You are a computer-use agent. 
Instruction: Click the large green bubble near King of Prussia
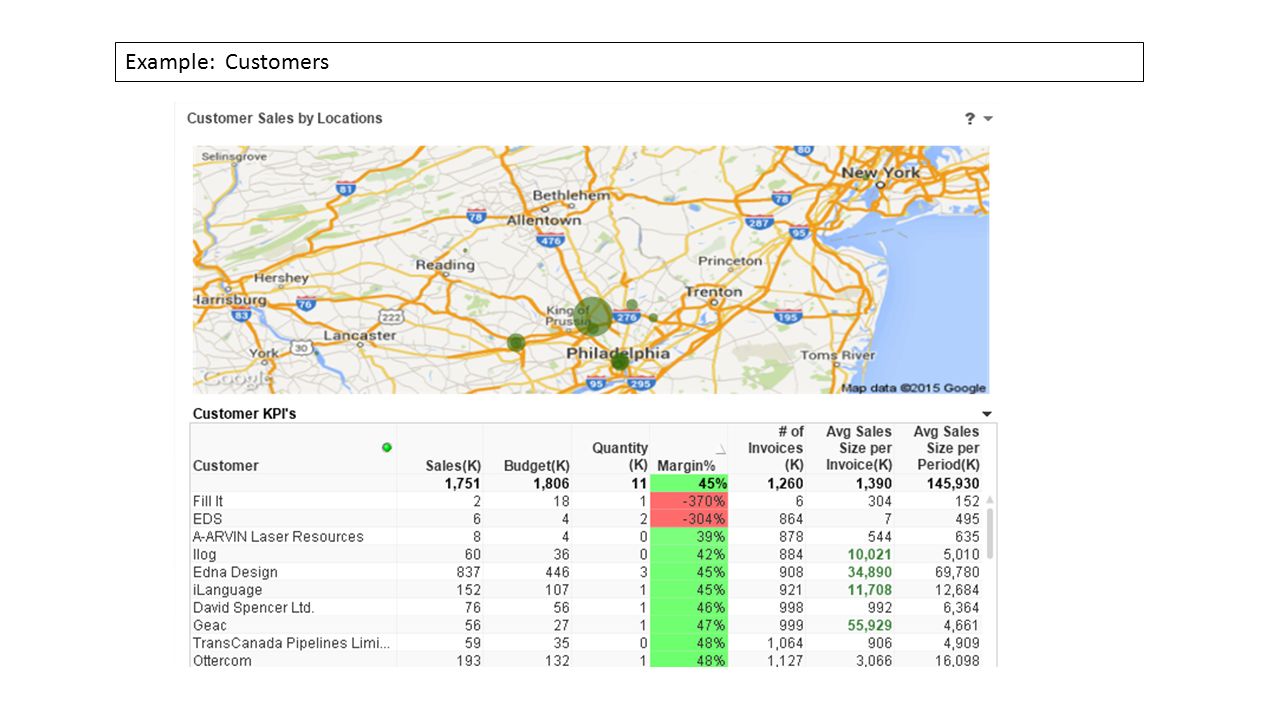[594, 315]
